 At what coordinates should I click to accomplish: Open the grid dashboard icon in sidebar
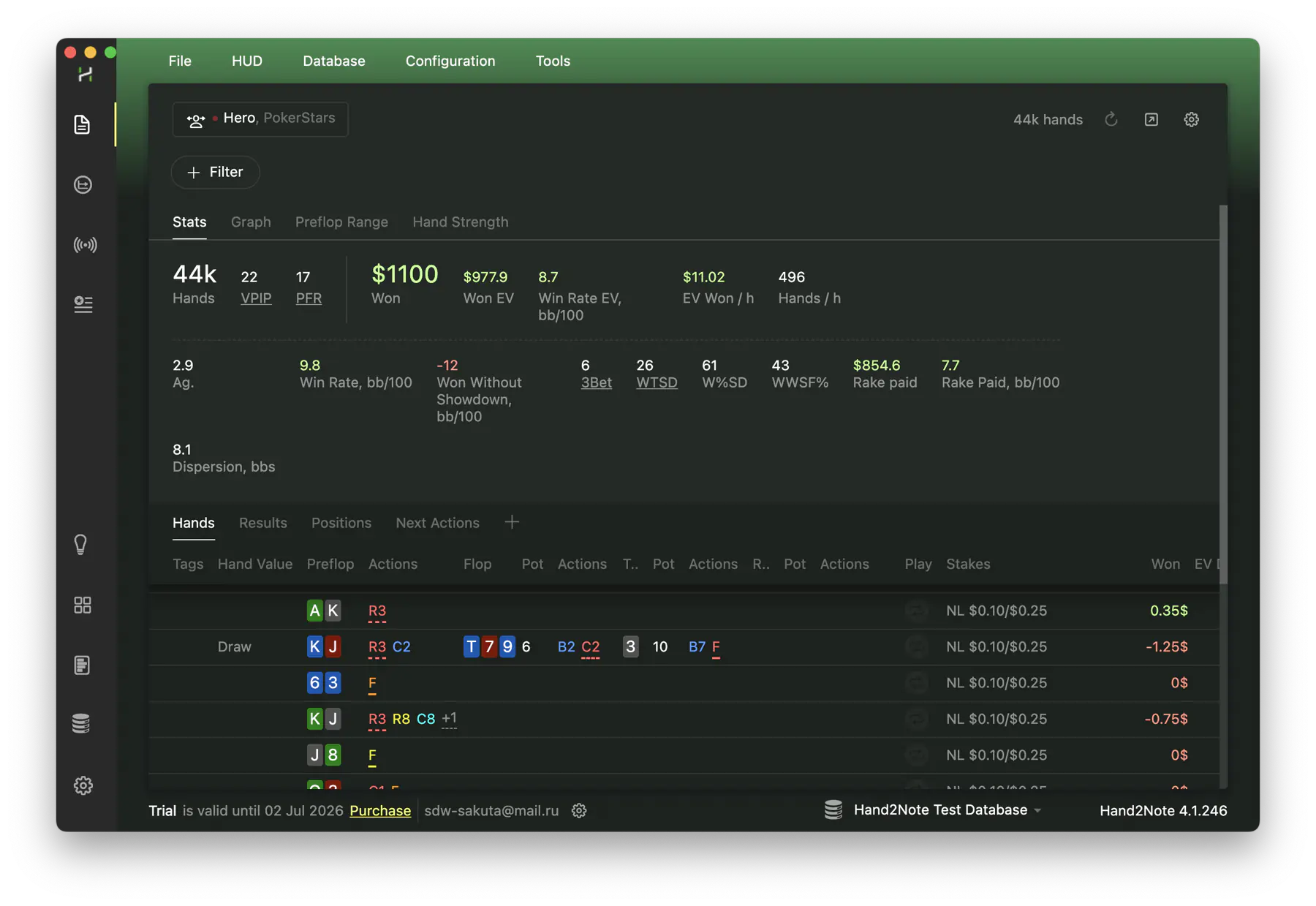click(x=83, y=605)
